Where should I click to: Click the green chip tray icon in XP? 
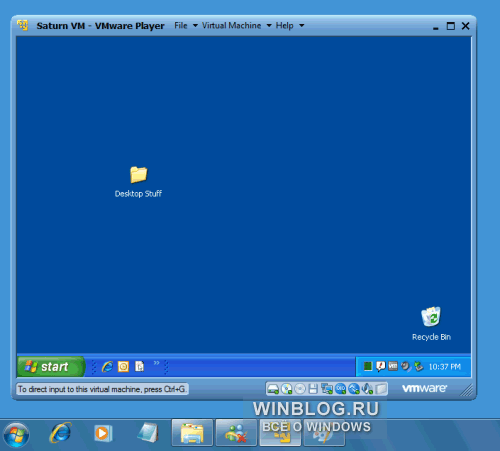(x=368, y=366)
